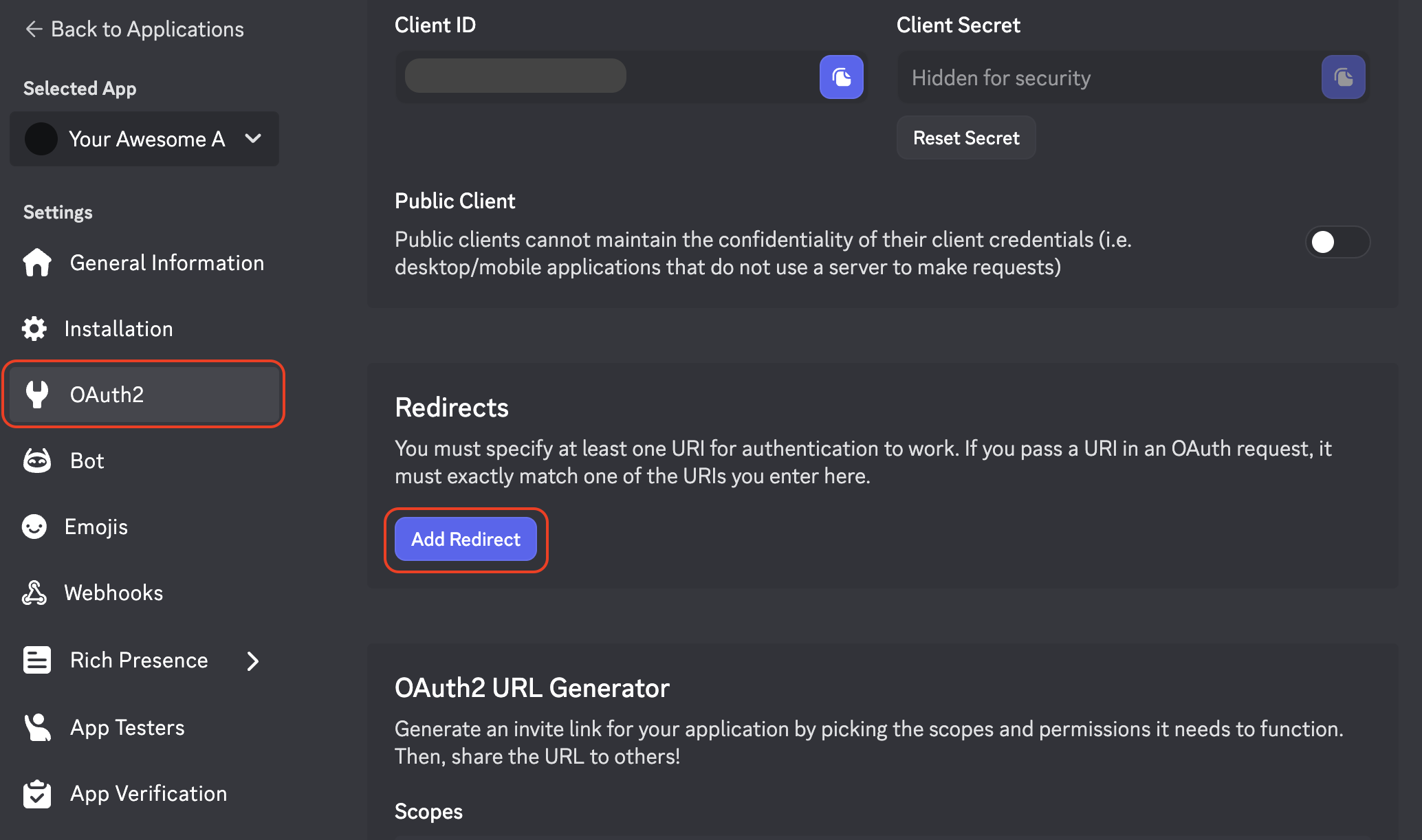Image resolution: width=1422 pixels, height=840 pixels.
Task: Click the App Testers icon
Action: click(x=37, y=727)
